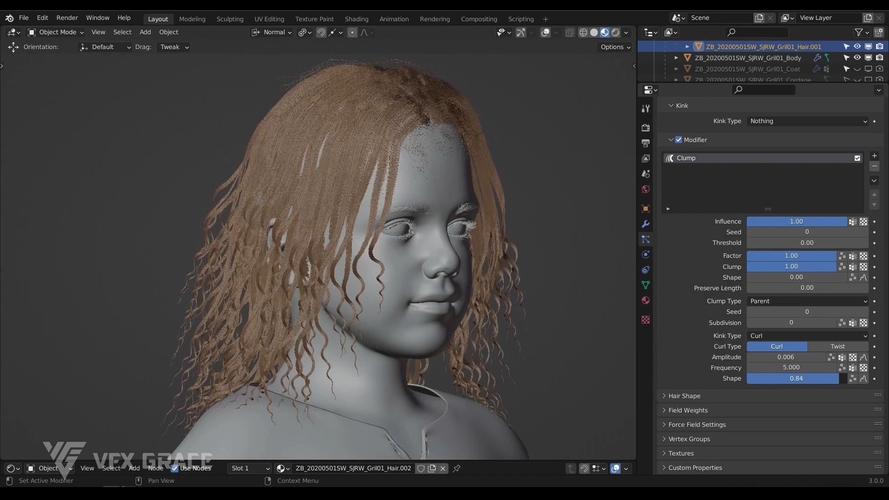Open the Clump Type Parent dropdown

pyautogui.click(x=807, y=301)
